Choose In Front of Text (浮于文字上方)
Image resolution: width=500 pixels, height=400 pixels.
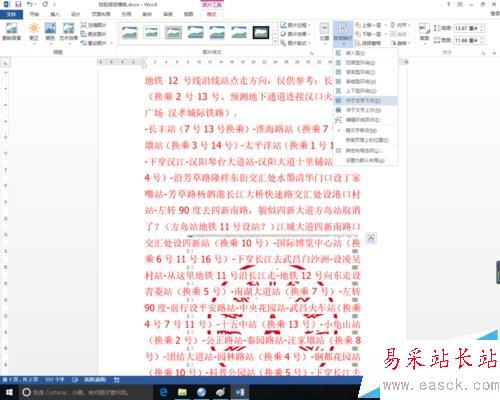366,110
